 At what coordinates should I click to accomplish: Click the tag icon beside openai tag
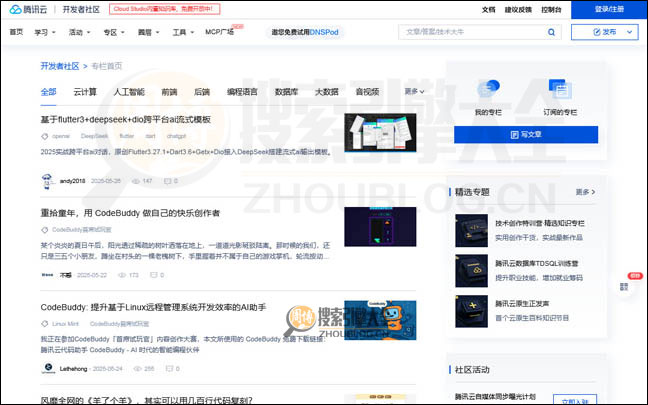[x=45, y=136]
